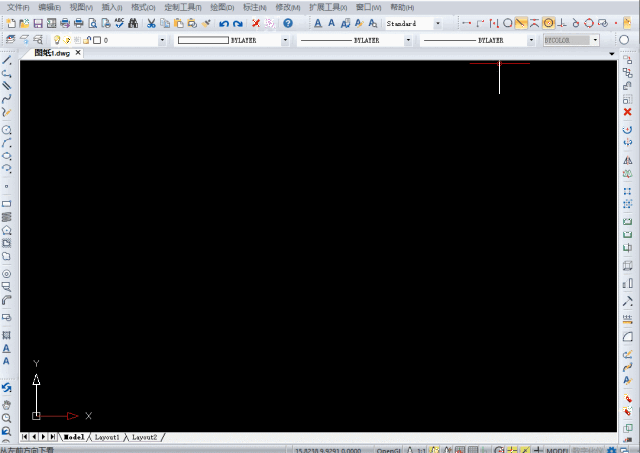The width and height of the screenshot is (640, 453).
Task: Close the 图纸1.dwg document tab
Action: click(x=78, y=52)
